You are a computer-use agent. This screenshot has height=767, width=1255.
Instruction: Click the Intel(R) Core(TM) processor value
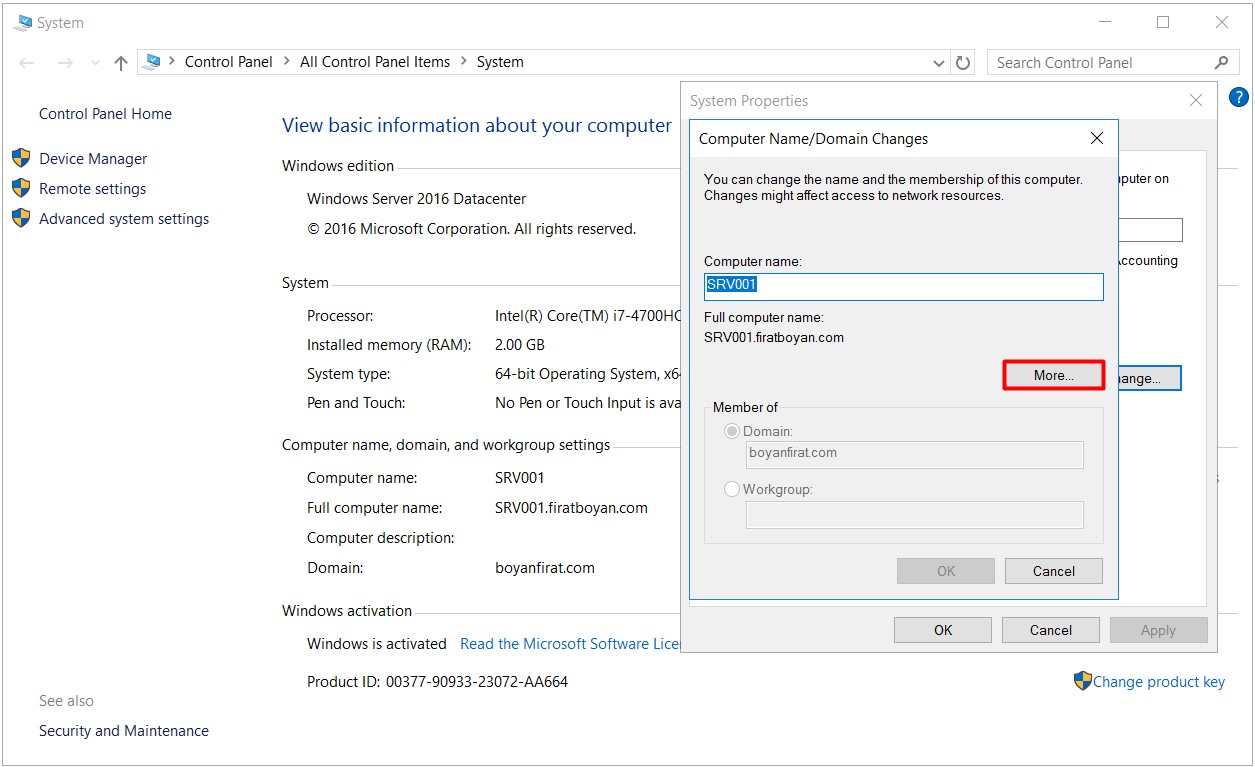click(588, 316)
